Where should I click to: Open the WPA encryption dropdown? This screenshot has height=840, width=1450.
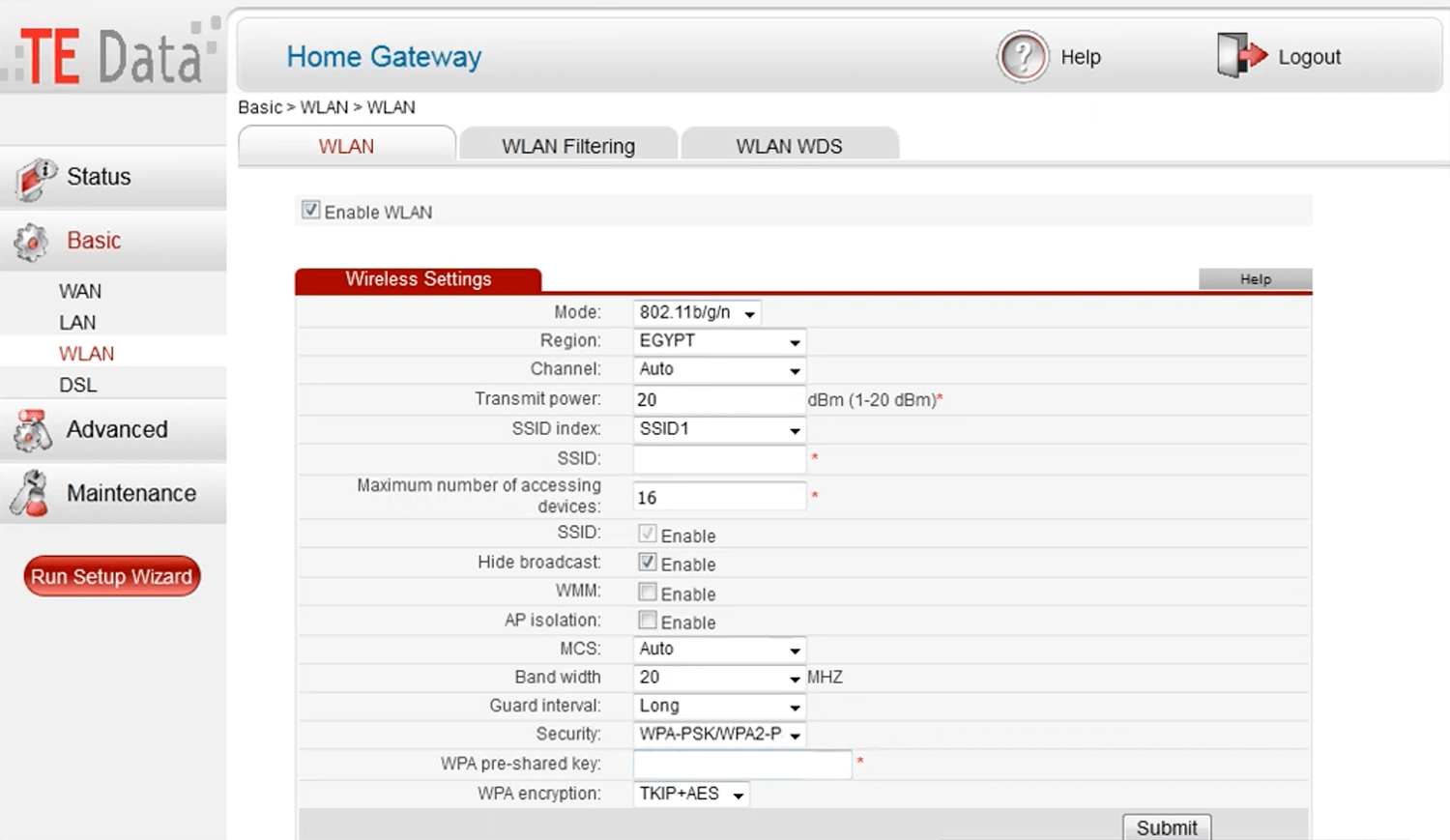click(x=691, y=795)
